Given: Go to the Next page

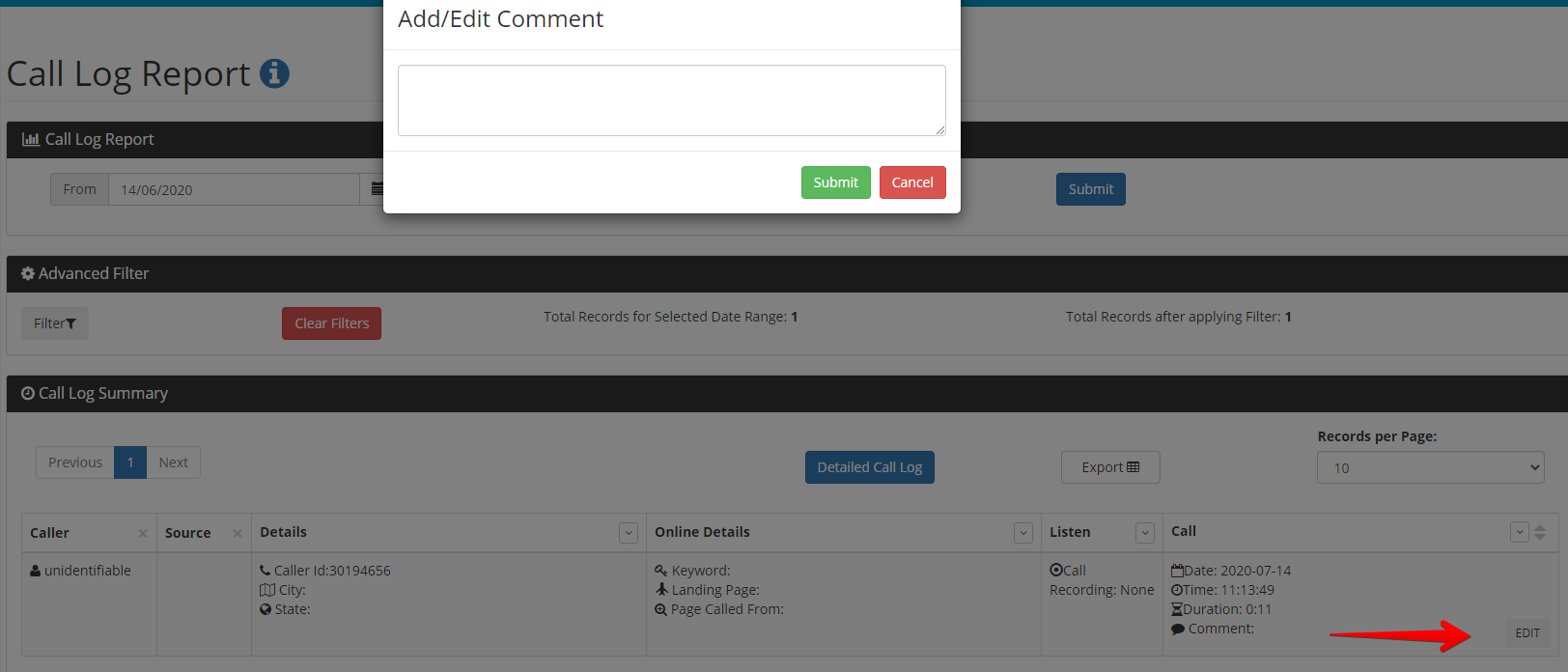Looking at the screenshot, I should pos(174,462).
